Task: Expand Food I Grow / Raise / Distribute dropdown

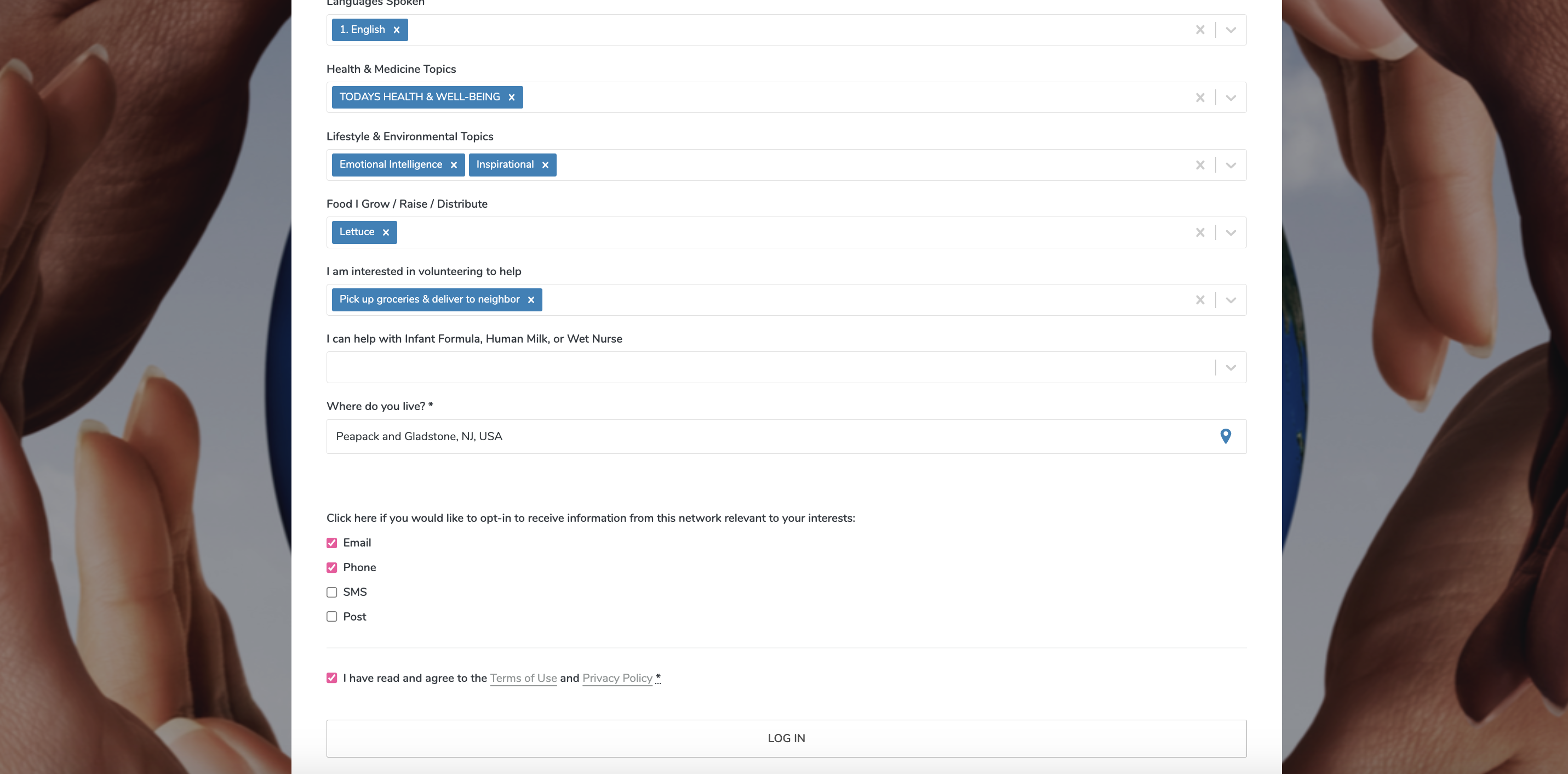Action: pos(1231,232)
